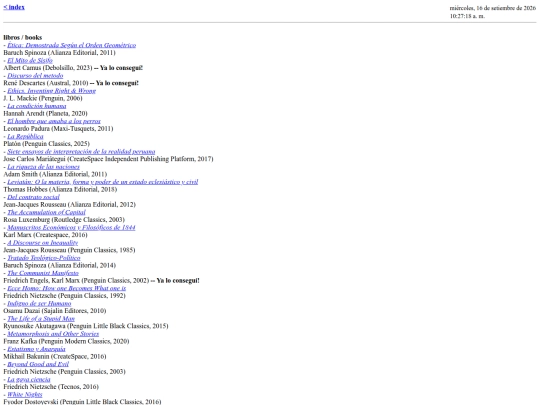540x405 pixels.
Task: Click 'Platón (Penguin Classics, 2025)' text
Action: [x=46, y=144]
